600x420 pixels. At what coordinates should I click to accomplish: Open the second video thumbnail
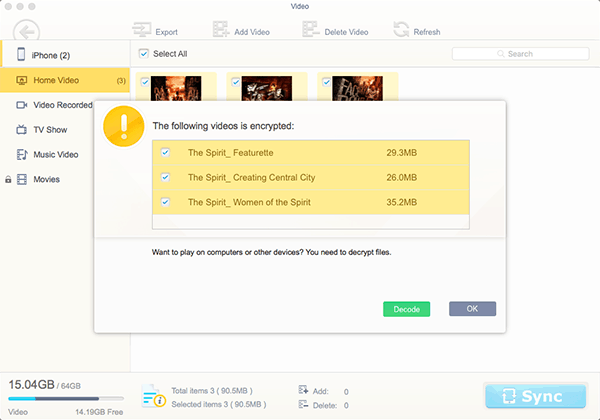coord(267,88)
